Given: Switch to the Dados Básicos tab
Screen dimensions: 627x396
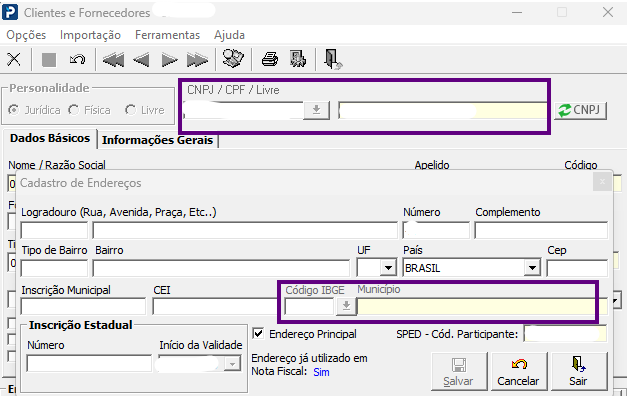Looking at the screenshot, I should [x=50, y=138].
